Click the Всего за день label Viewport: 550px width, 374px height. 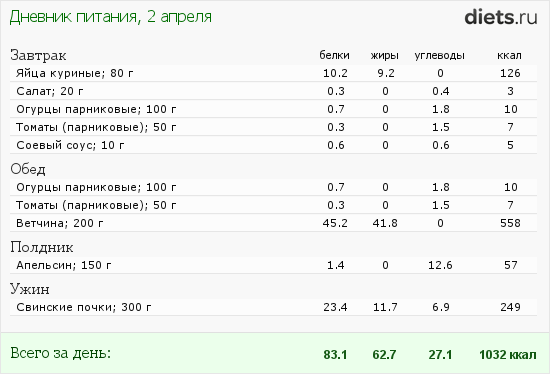[x=60, y=353]
